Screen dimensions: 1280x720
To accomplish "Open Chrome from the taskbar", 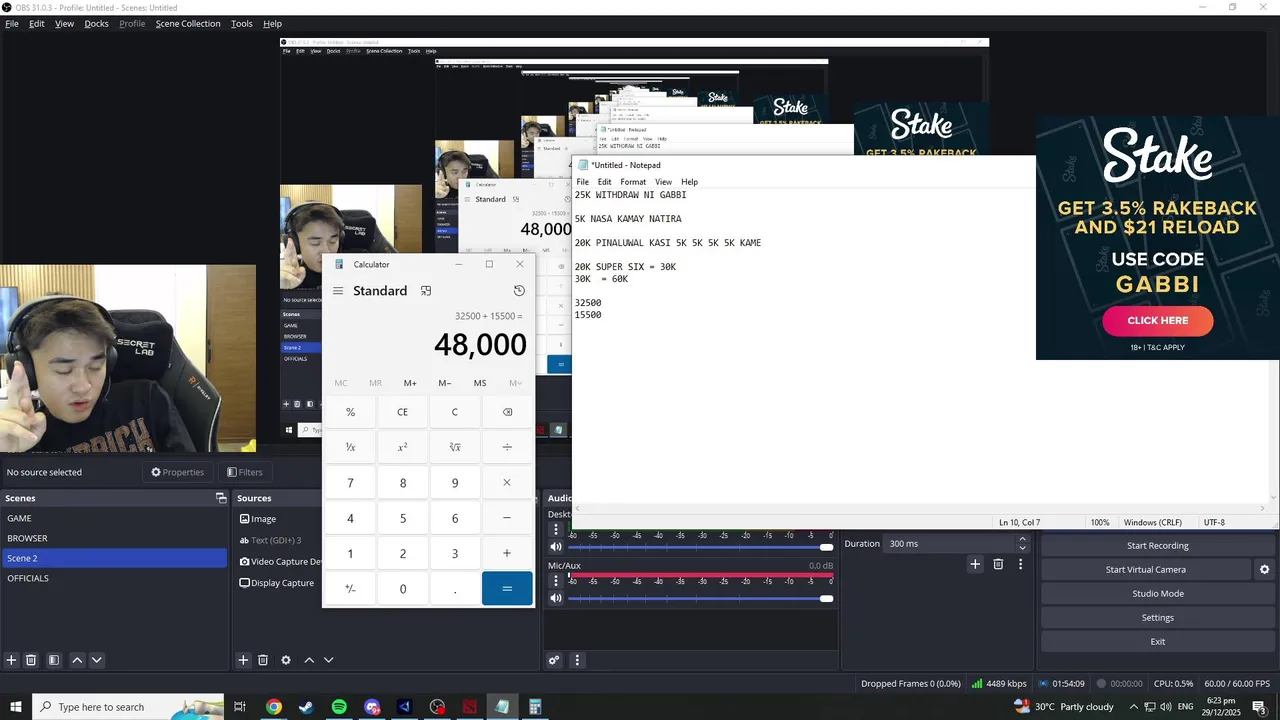I will coord(273,707).
